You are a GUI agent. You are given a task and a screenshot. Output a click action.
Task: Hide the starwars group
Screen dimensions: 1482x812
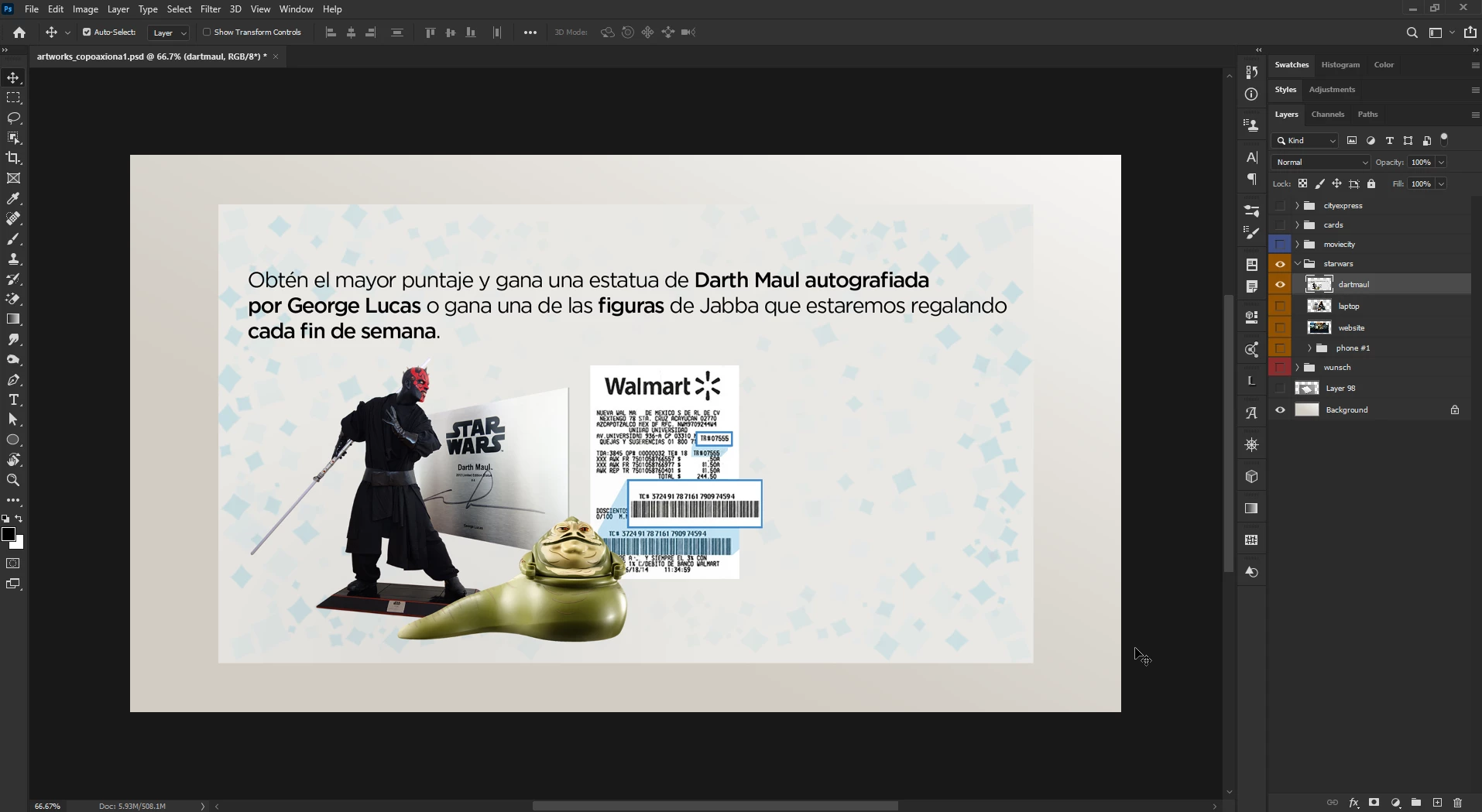(x=1280, y=264)
